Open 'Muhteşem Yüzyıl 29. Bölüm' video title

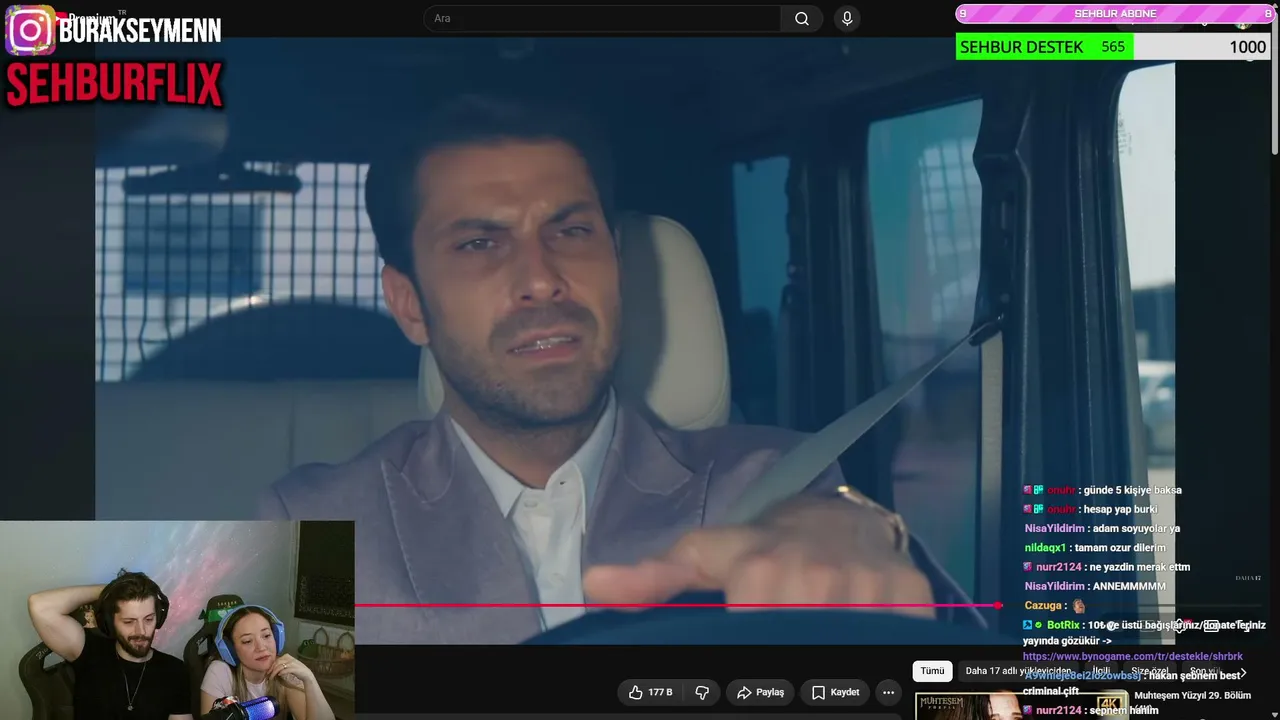tap(1192, 696)
